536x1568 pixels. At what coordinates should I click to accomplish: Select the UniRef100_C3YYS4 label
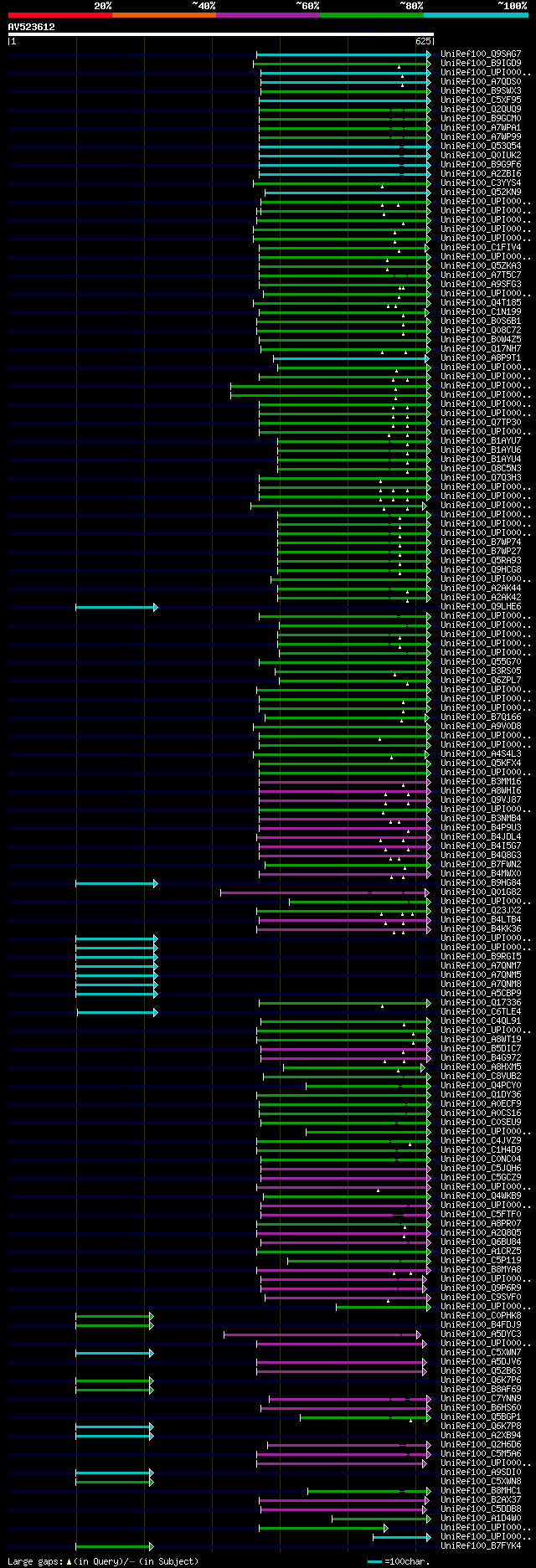pos(481,183)
